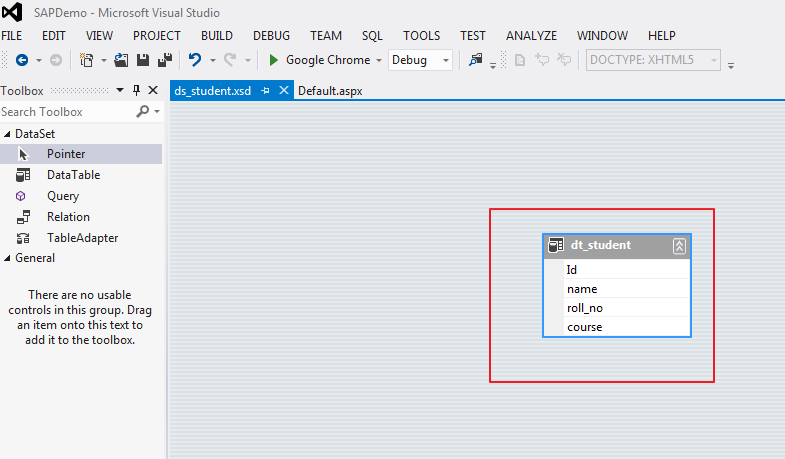Open the EDIT menu
Image resolution: width=785 pixels, height=459 pixels.
tap(54, 36)
